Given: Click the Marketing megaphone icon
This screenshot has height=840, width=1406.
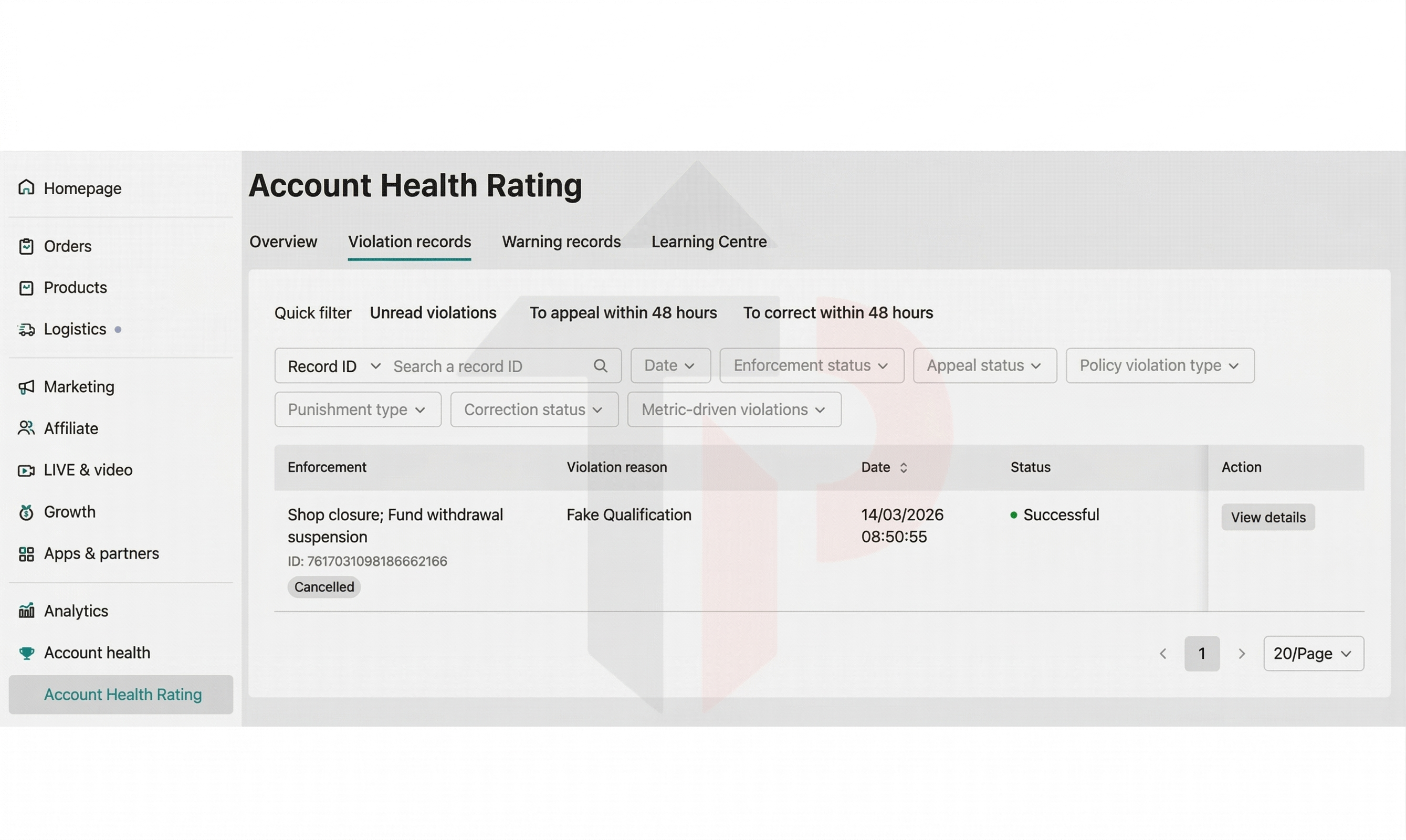Looking at the screenshot, I should [26, 387].
